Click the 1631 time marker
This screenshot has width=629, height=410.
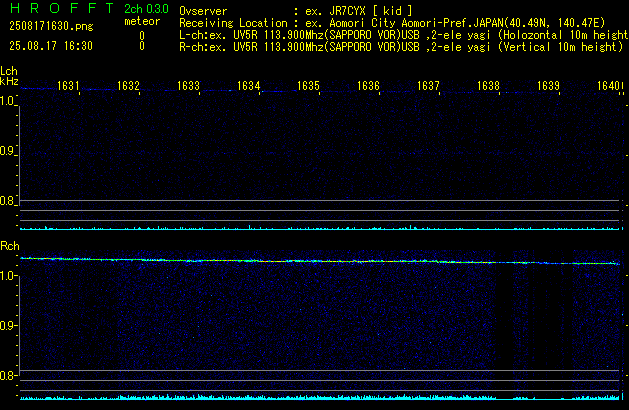pyautogui.click(x=68, y=86)
